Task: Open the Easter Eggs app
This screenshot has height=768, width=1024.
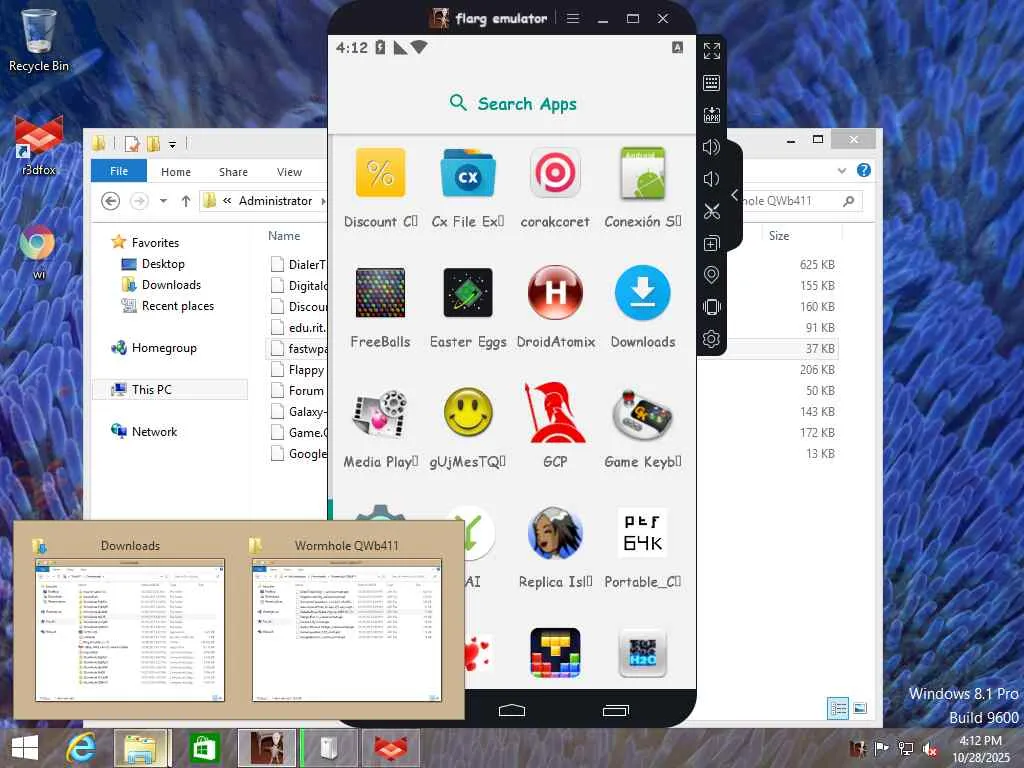Action: (468, 307)
